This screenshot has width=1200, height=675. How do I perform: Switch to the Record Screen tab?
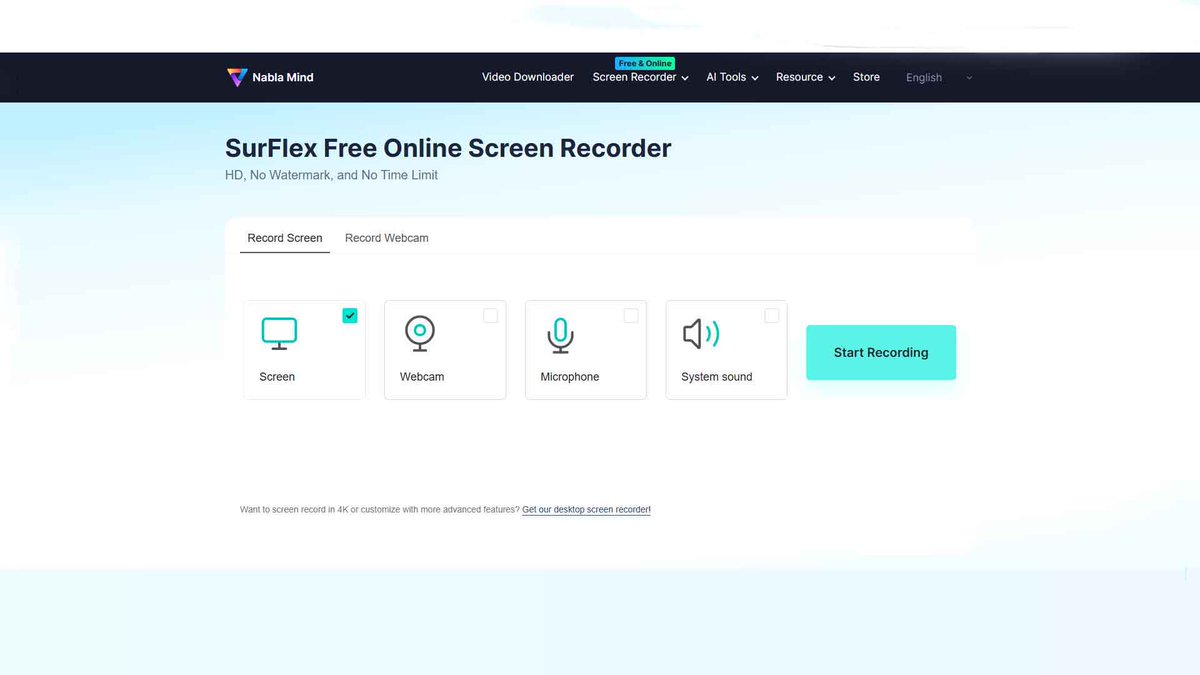(285, 238)
